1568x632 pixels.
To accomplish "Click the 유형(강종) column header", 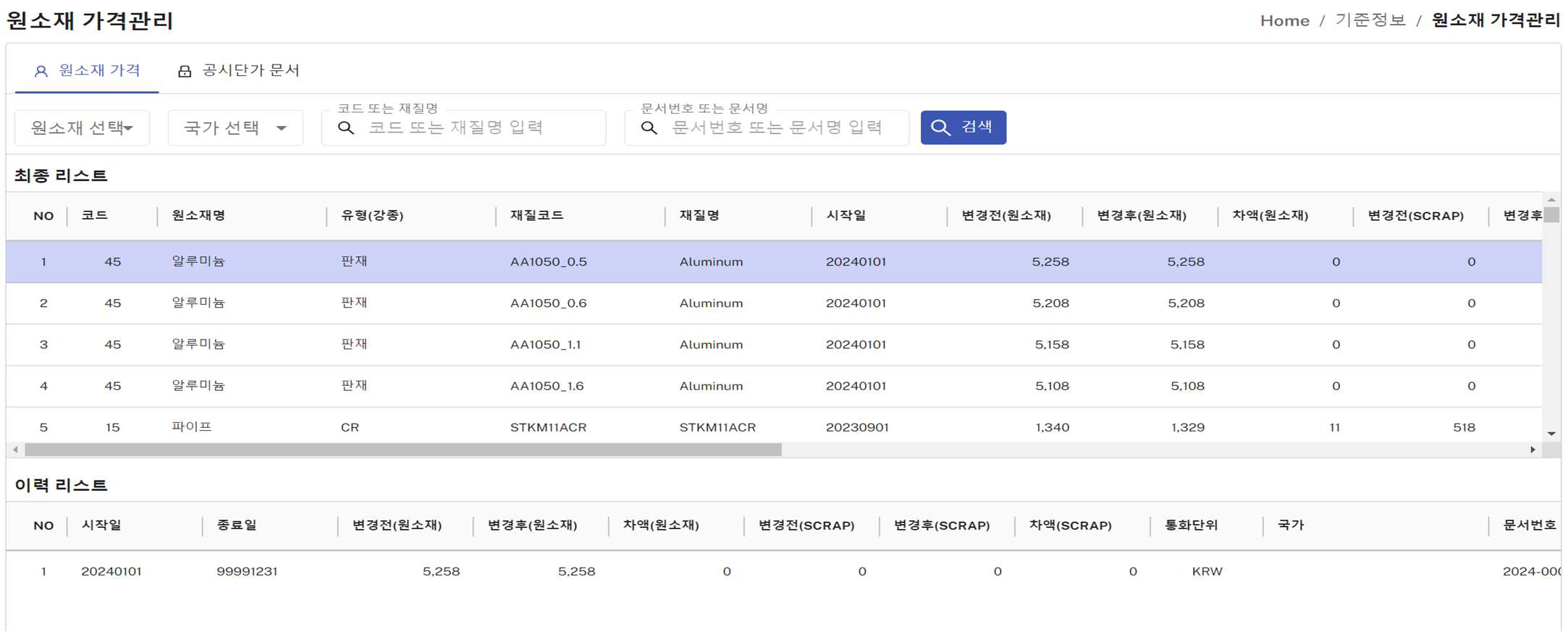I will click(372, 216).
